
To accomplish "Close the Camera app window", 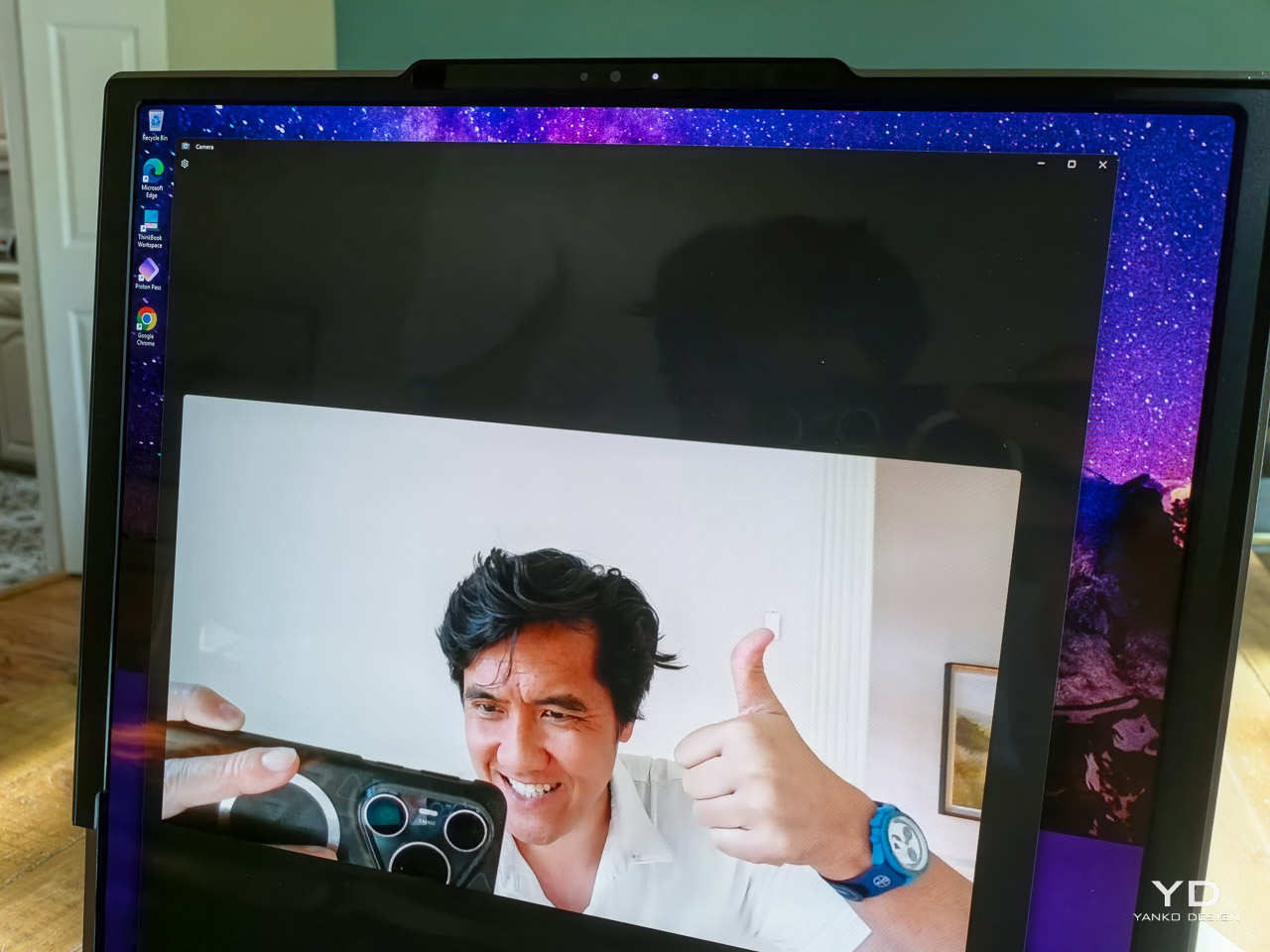I will click(1102, 165).
